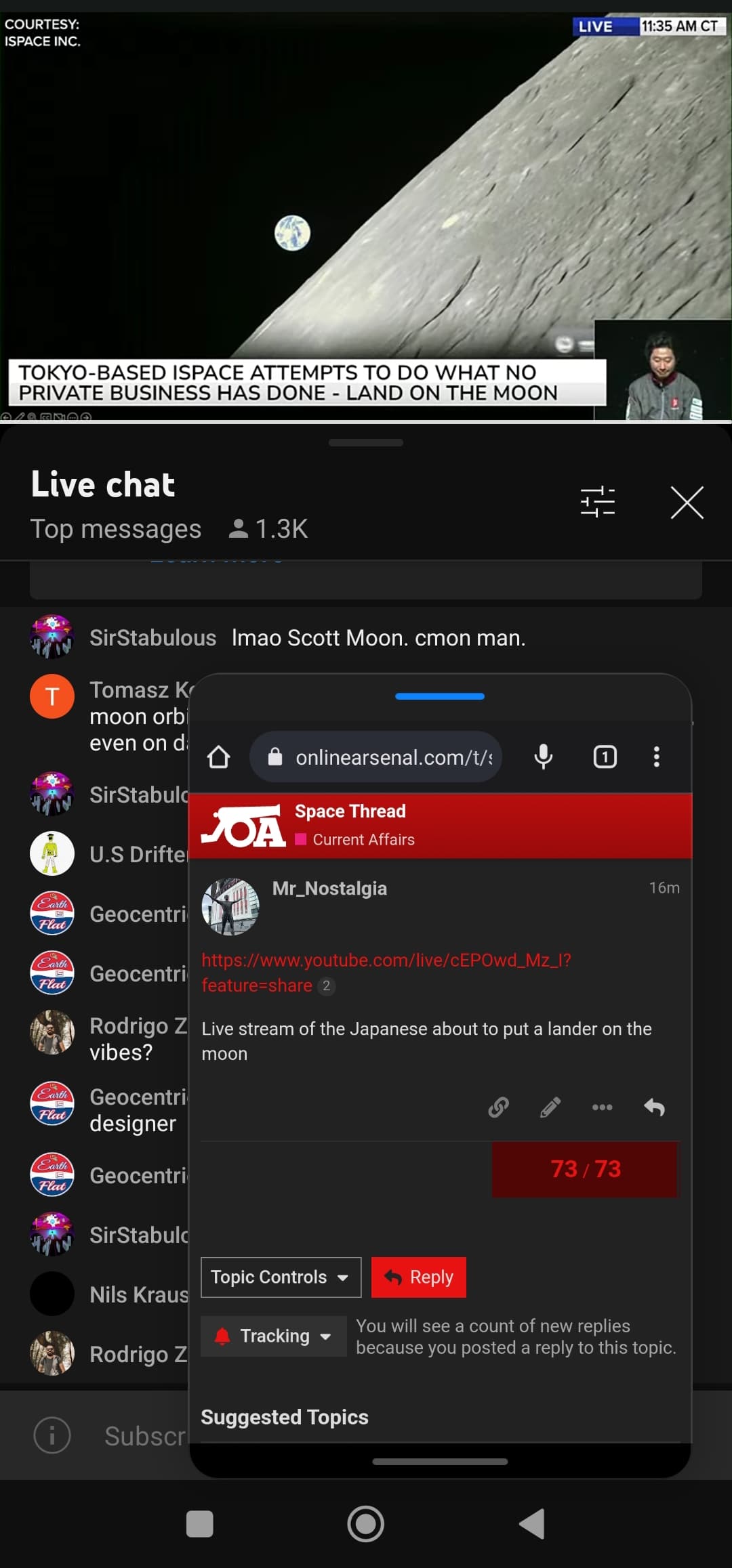Click the 73 / 73 post progress indicator
Image resolution: width=732 pixels, height=1568 pixels.
585,1169
